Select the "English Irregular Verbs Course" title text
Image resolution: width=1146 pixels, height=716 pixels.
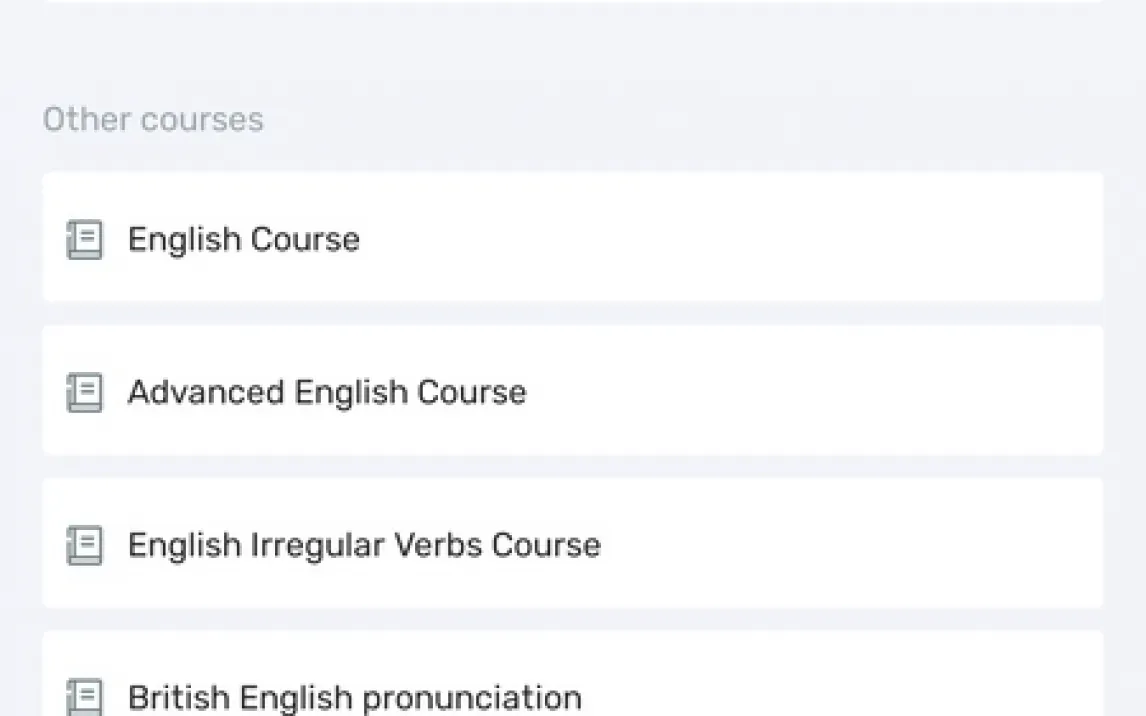tap(364, 545)
